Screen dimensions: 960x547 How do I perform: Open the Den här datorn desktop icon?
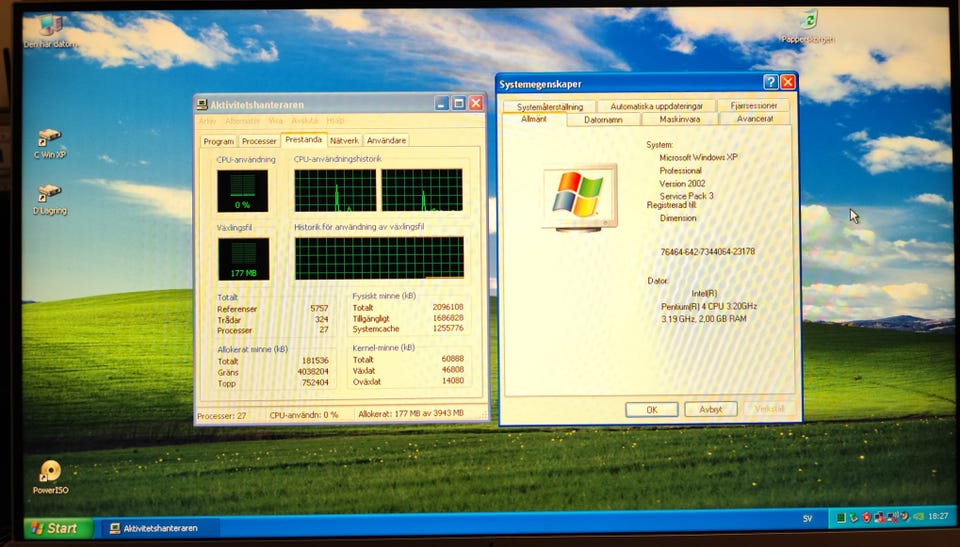pyautogui.click(x=48, y=26)
